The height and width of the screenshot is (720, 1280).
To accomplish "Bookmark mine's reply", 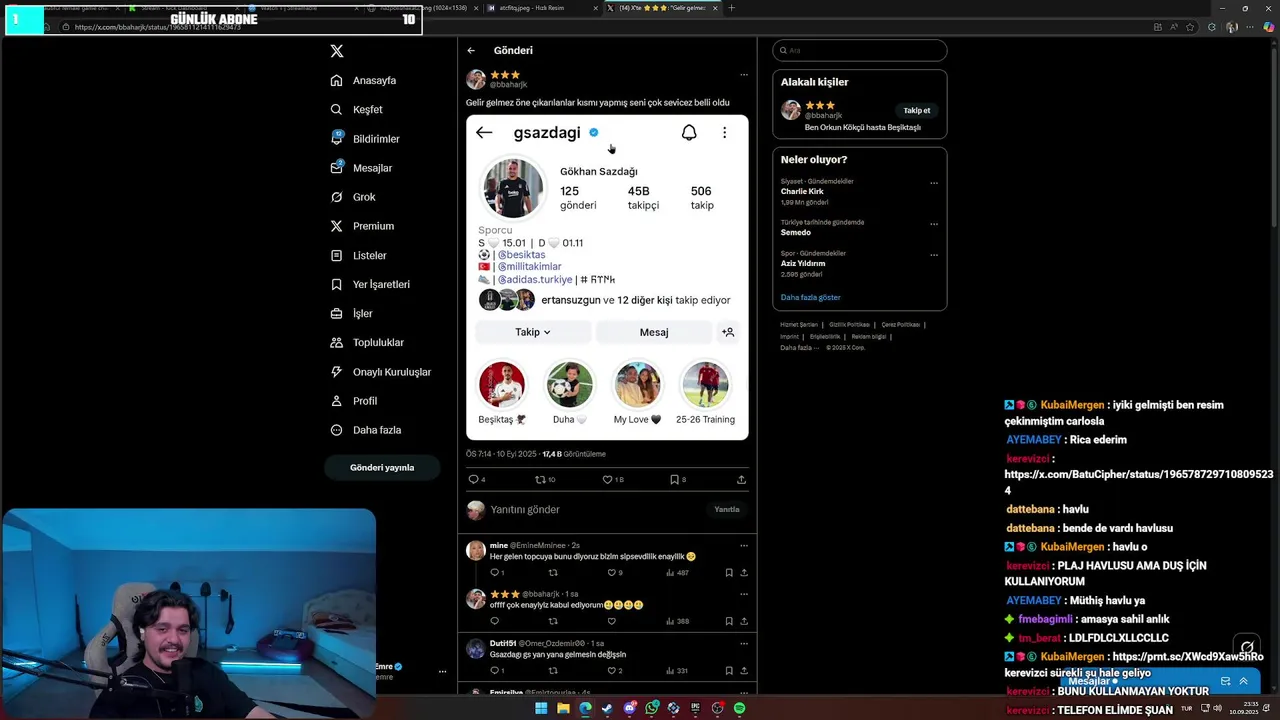I will 729,573.
